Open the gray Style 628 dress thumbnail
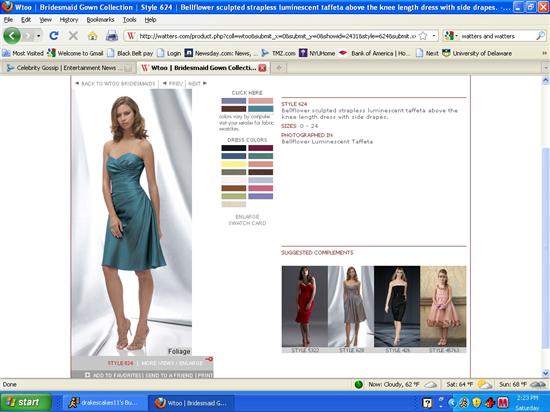The height and width of the screenshot is (412, 550). [x=351, y=307]
